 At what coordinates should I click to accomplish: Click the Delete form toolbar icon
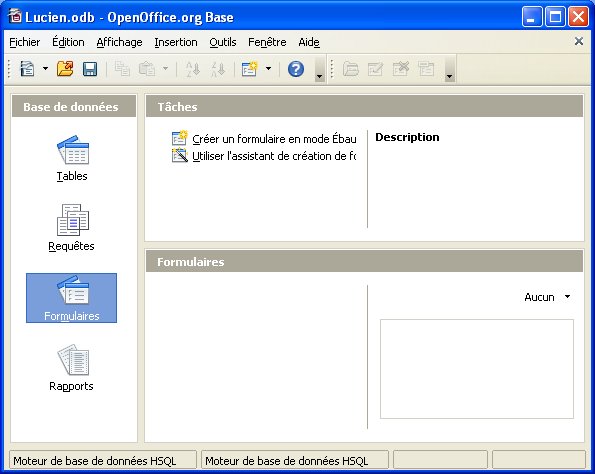[401, 69]
